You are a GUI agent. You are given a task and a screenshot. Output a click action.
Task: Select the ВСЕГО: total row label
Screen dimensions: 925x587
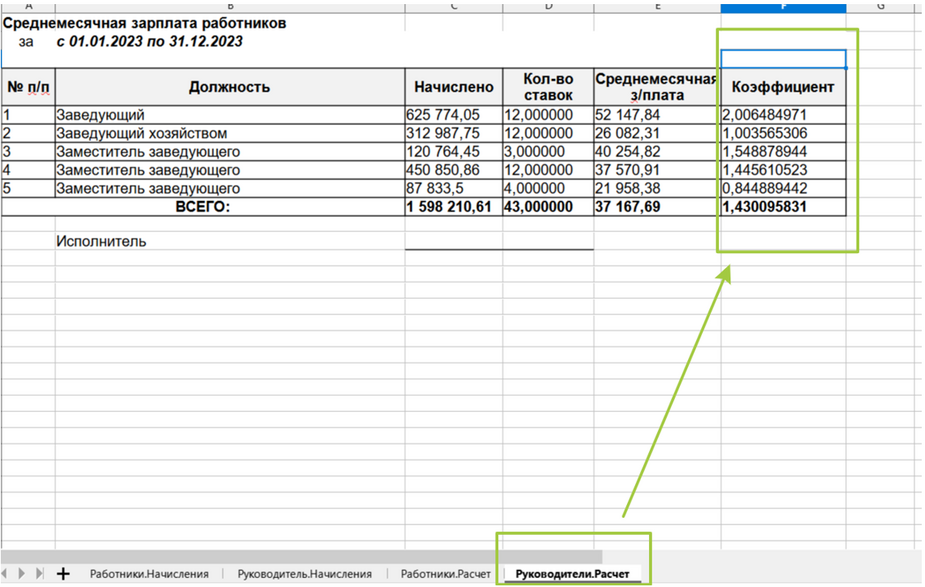pos(203,207)
